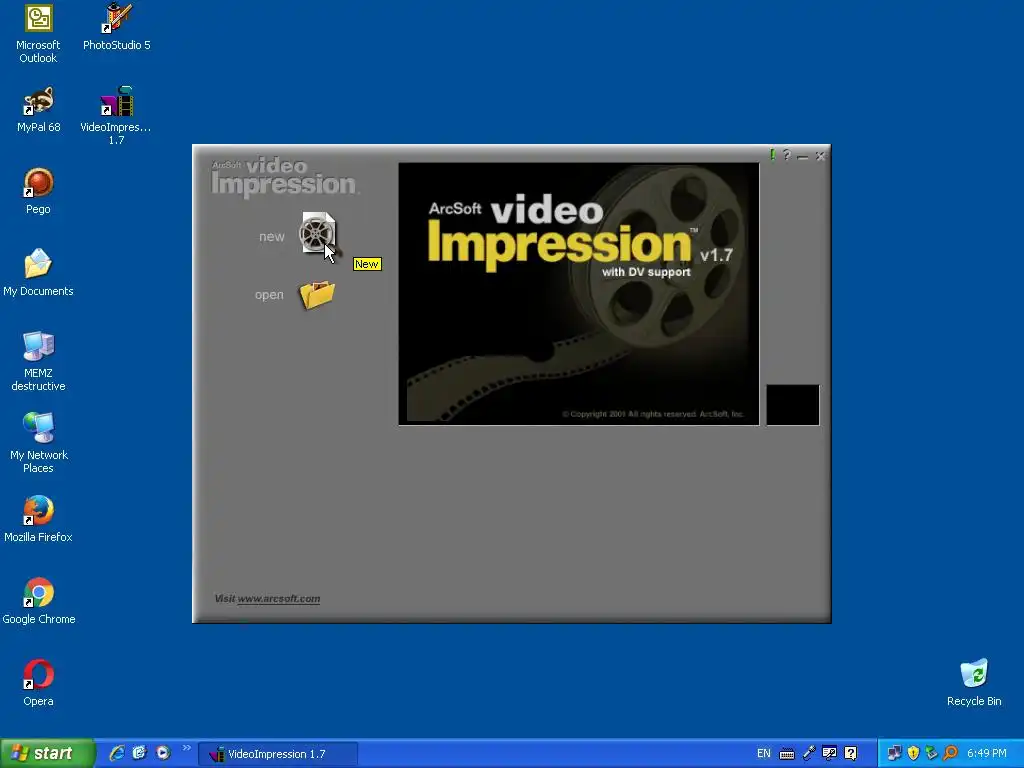
Task: Open the Windows Start menu
Action: point(48,753)
